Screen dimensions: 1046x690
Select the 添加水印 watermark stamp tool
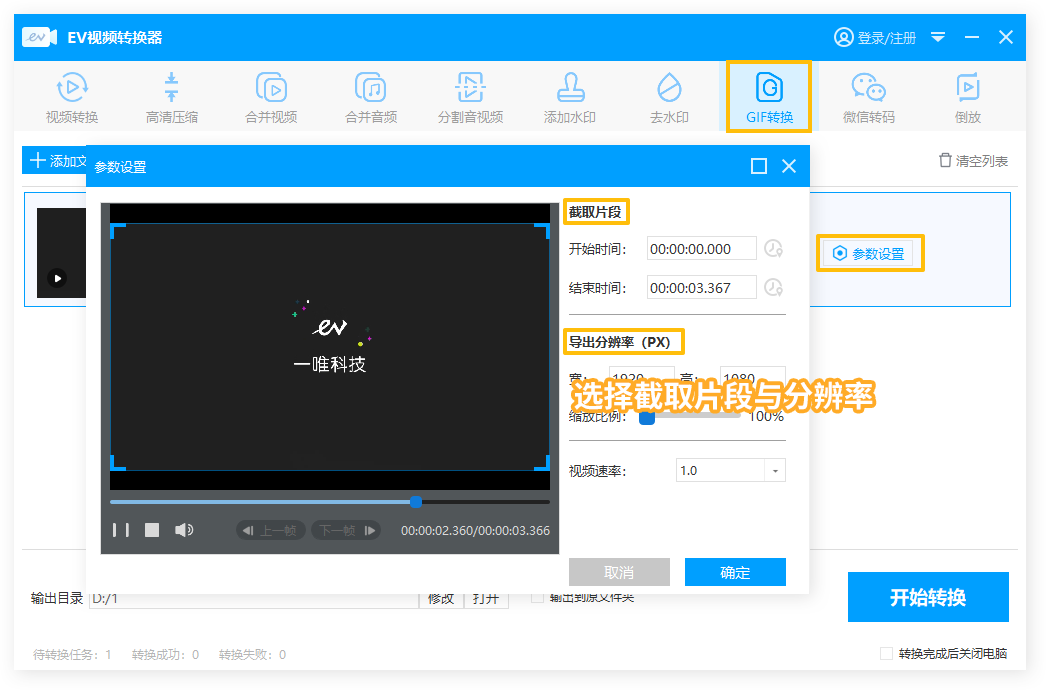click(569, 98)
